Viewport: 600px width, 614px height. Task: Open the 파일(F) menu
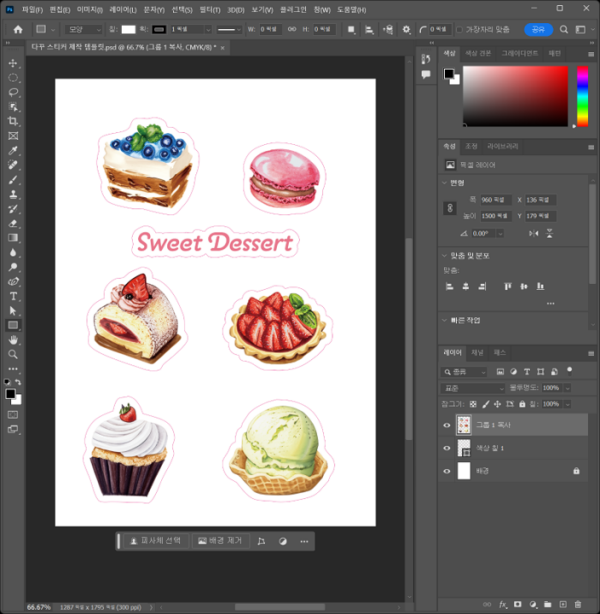[x=32, y=10]
